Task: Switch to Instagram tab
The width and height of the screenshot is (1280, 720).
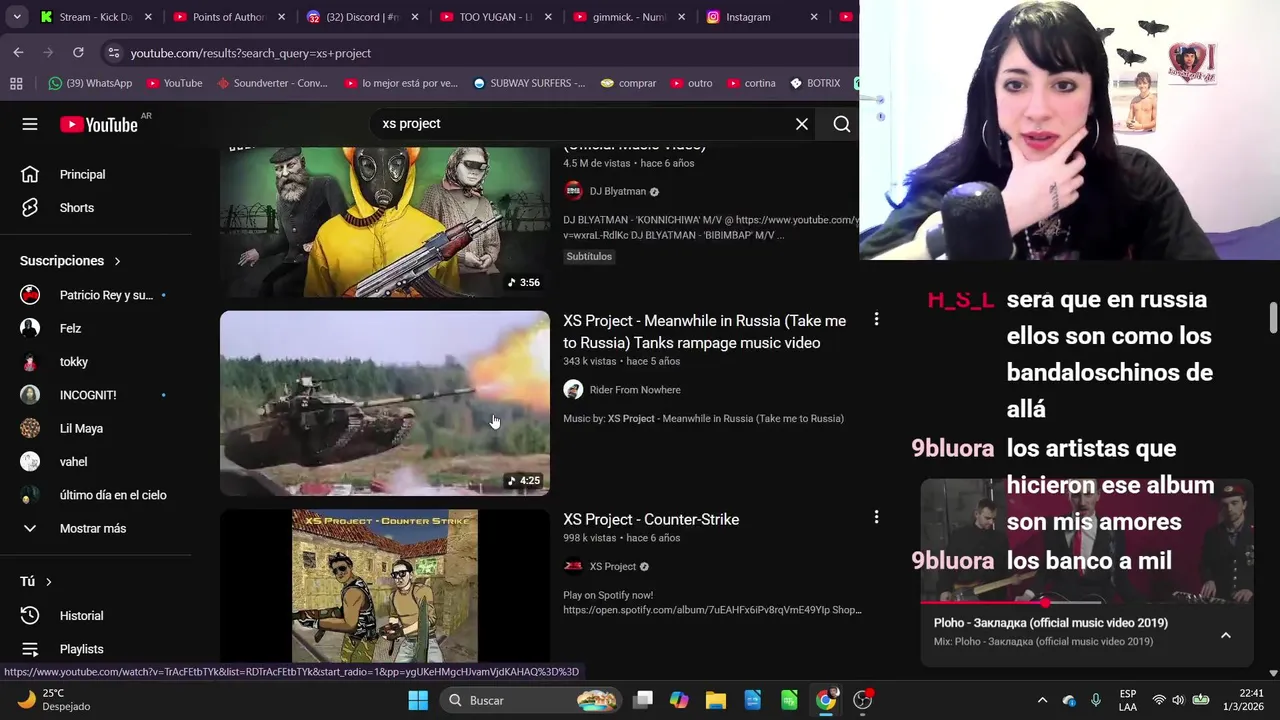Action: coord(748,17)
